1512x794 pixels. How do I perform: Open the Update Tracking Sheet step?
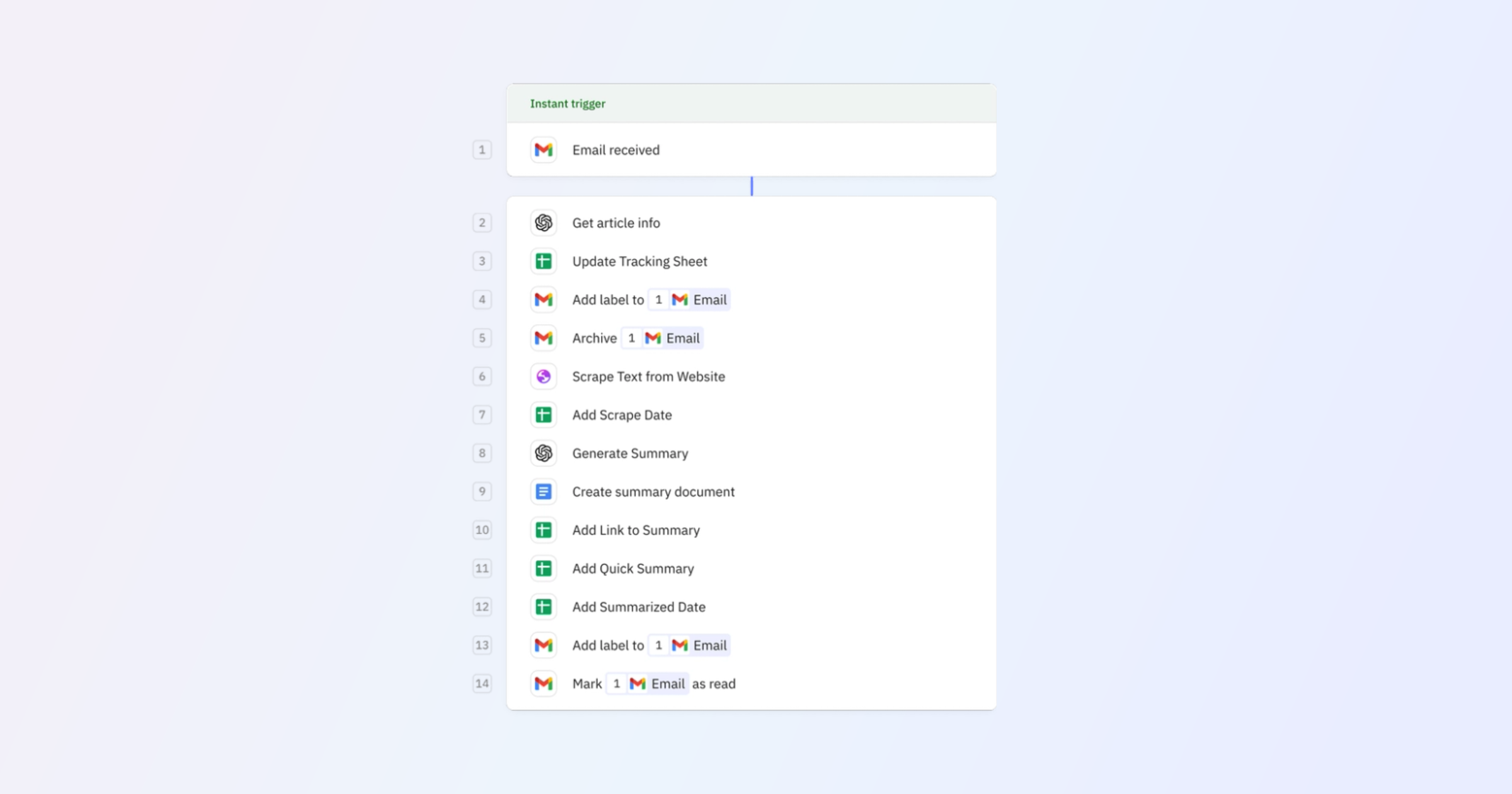639,261
